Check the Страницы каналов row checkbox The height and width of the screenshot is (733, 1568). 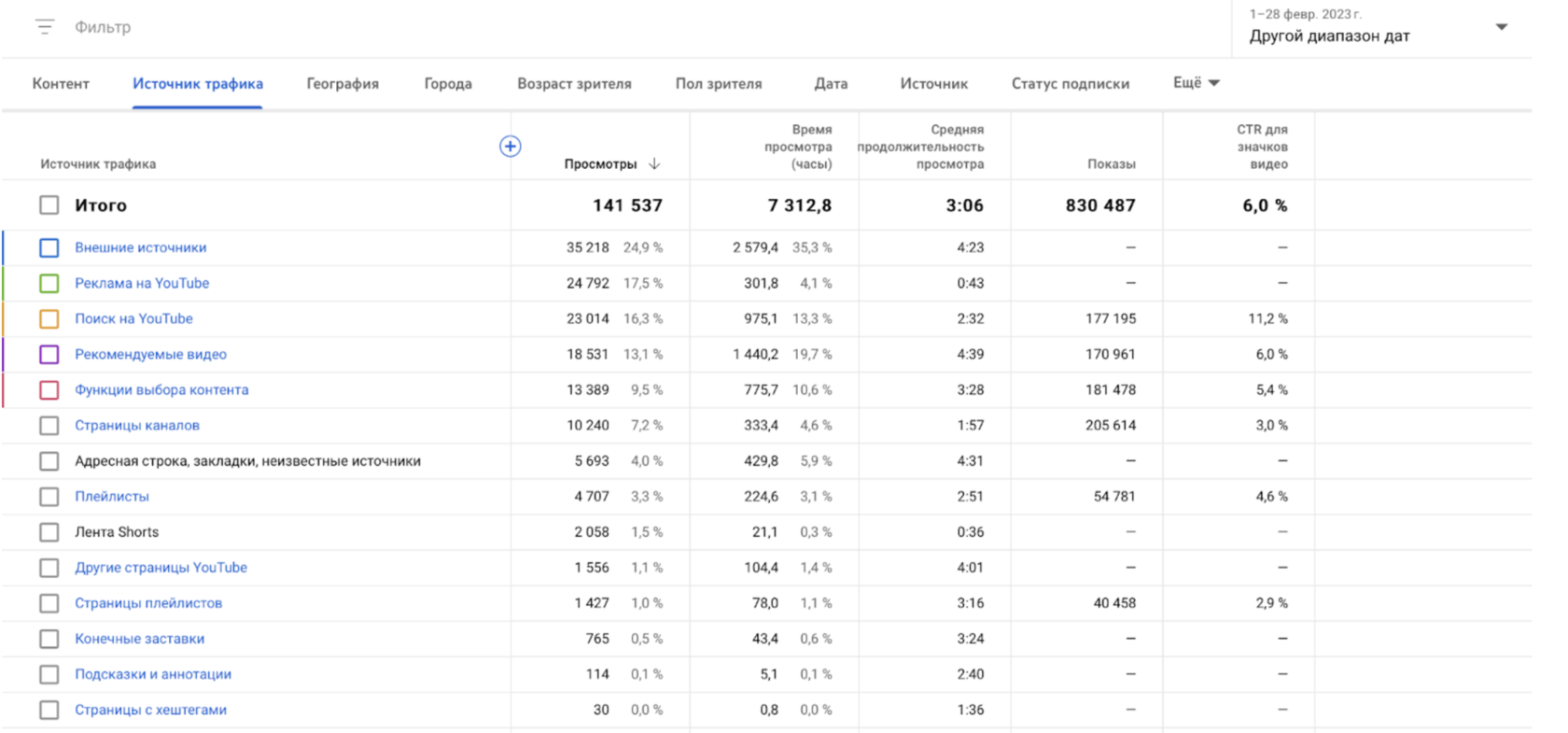tap(49, 426)
